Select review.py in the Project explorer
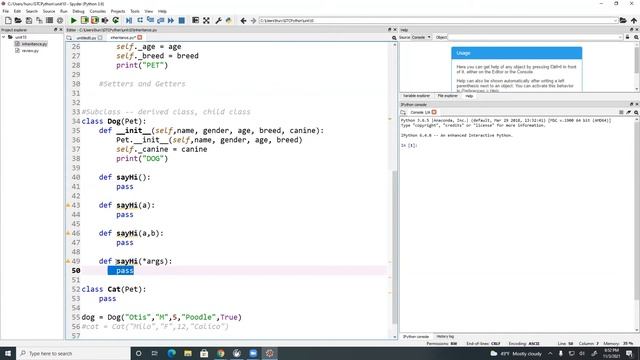The height and width of the screenshot is (360, 640). (30, 51)
